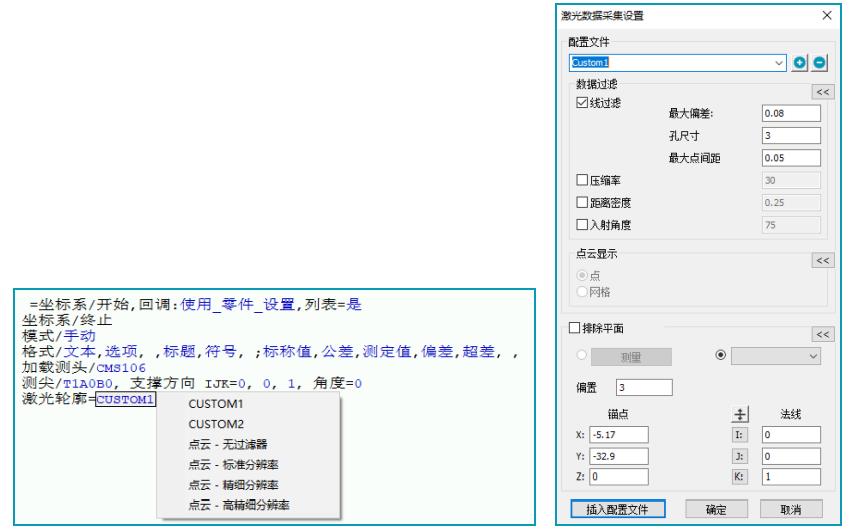The image size is (857, 531).
Task: Click the blue remove profile minus icon
Action: point(819,62)
